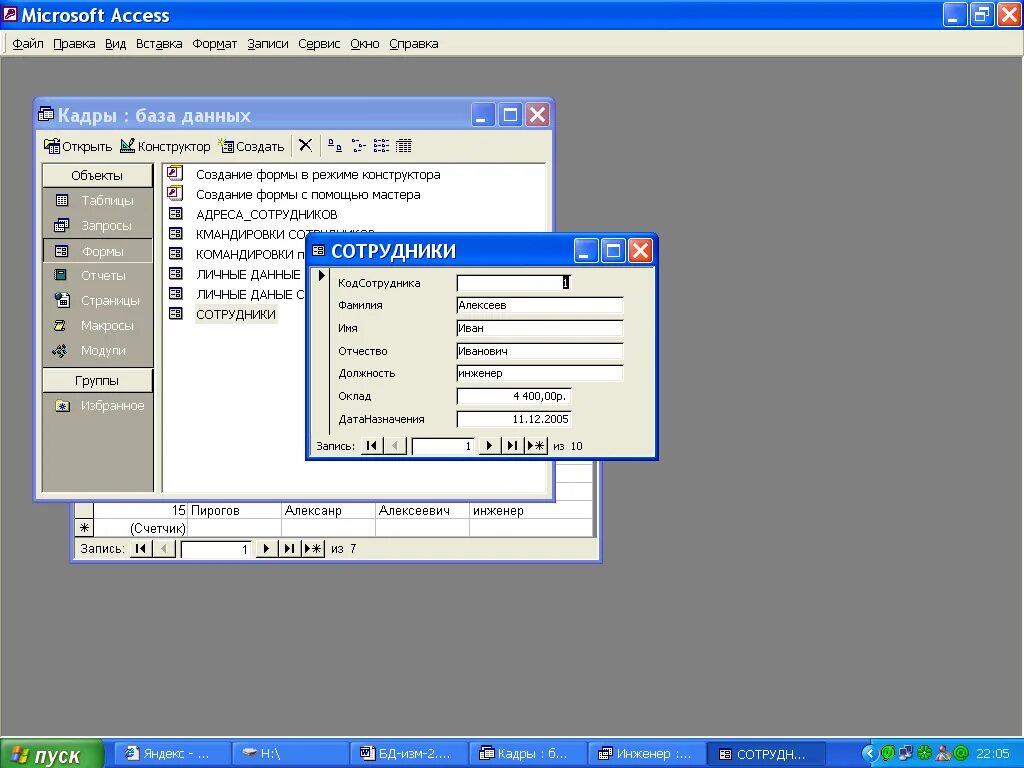Open the Формат menu
This screenshot has height=768, width=1024.
point(214,44)
